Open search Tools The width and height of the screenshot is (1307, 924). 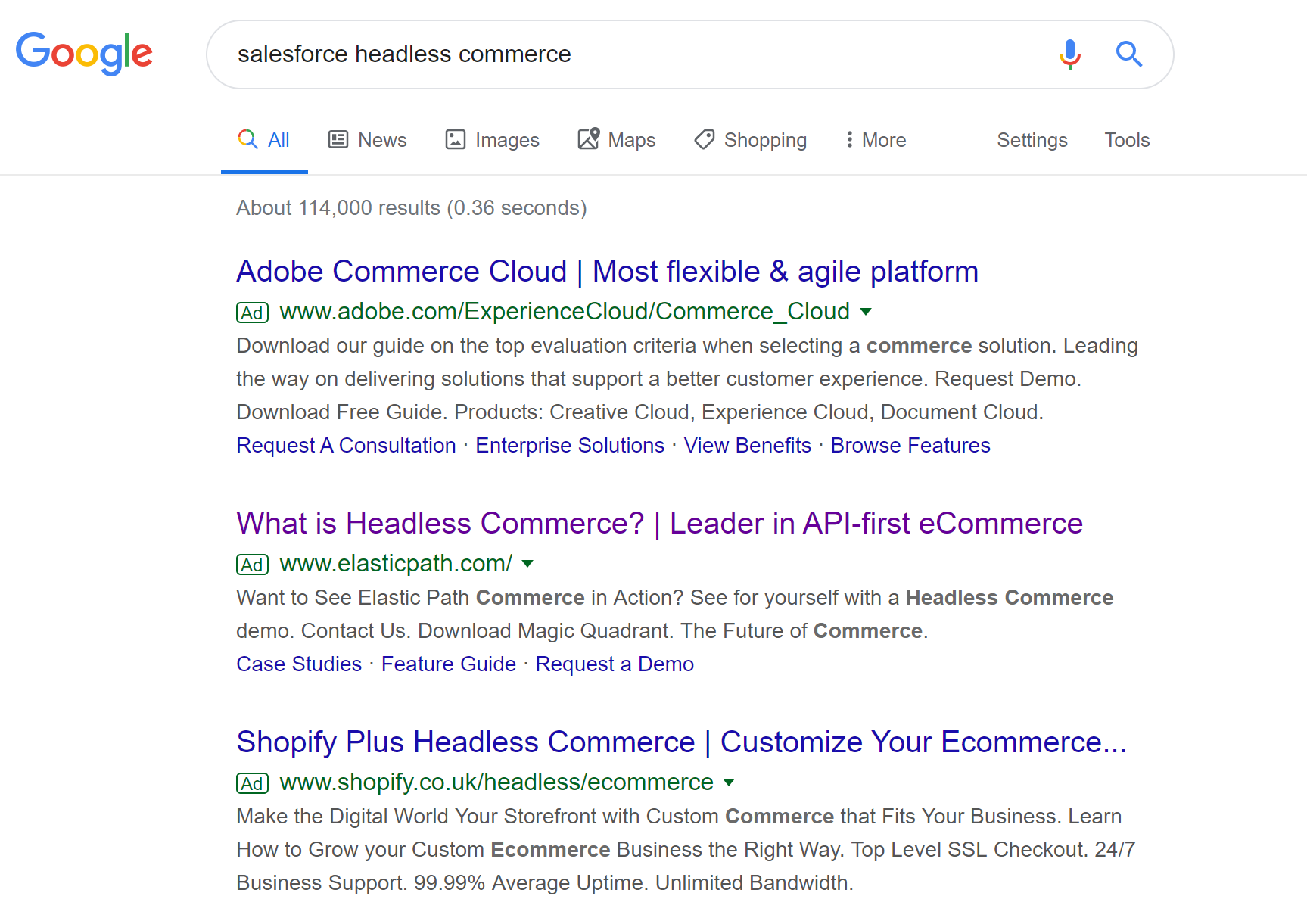(1127, 140)
